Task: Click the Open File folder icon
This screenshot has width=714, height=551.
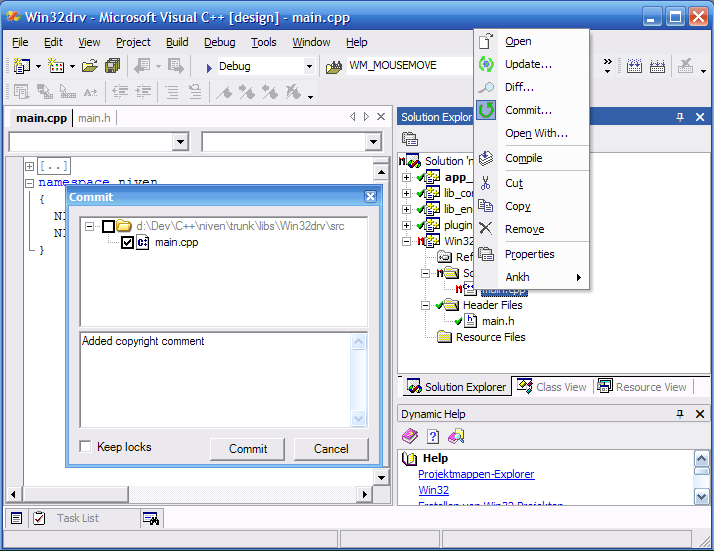Action: (x=90, y=66)
